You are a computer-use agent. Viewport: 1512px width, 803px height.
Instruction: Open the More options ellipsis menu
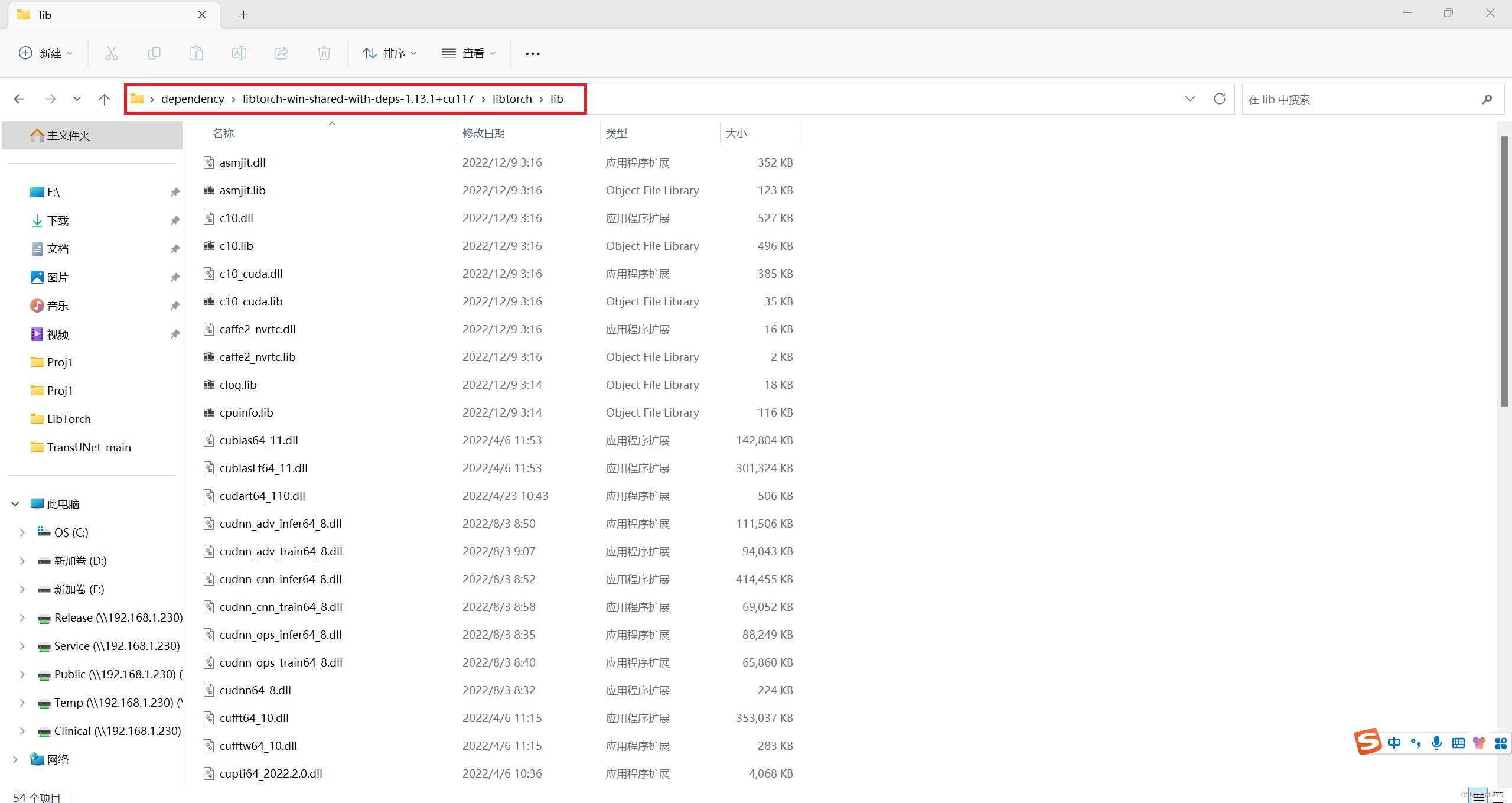coord(532,53)
